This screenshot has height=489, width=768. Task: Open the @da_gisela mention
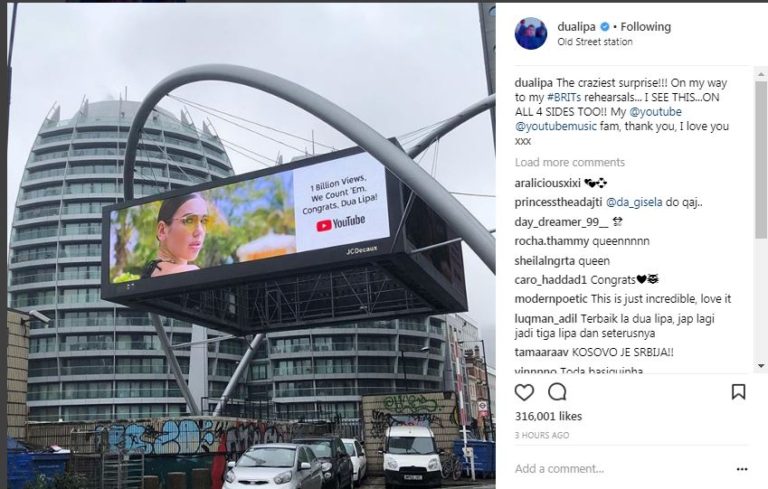point(634,202)
